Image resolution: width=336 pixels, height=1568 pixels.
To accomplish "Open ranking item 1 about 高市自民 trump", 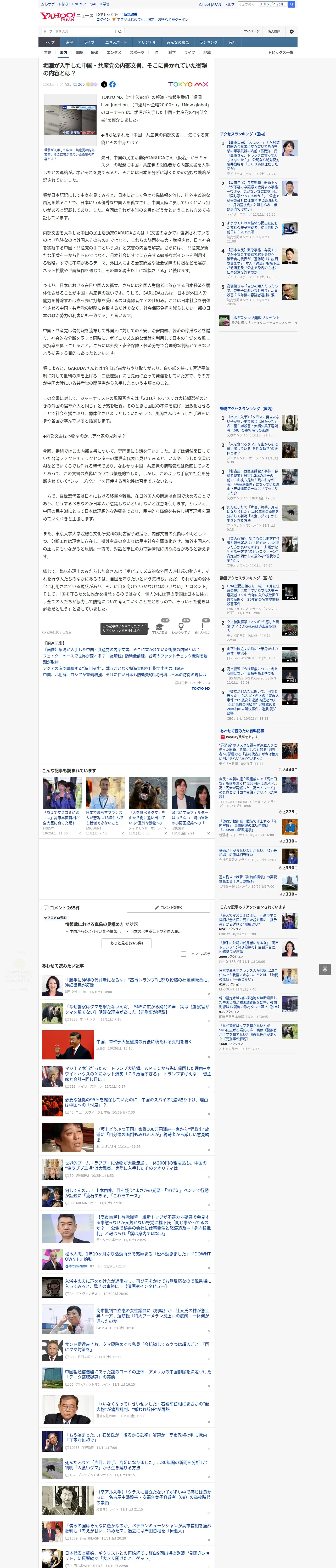I will click(253, 155).
